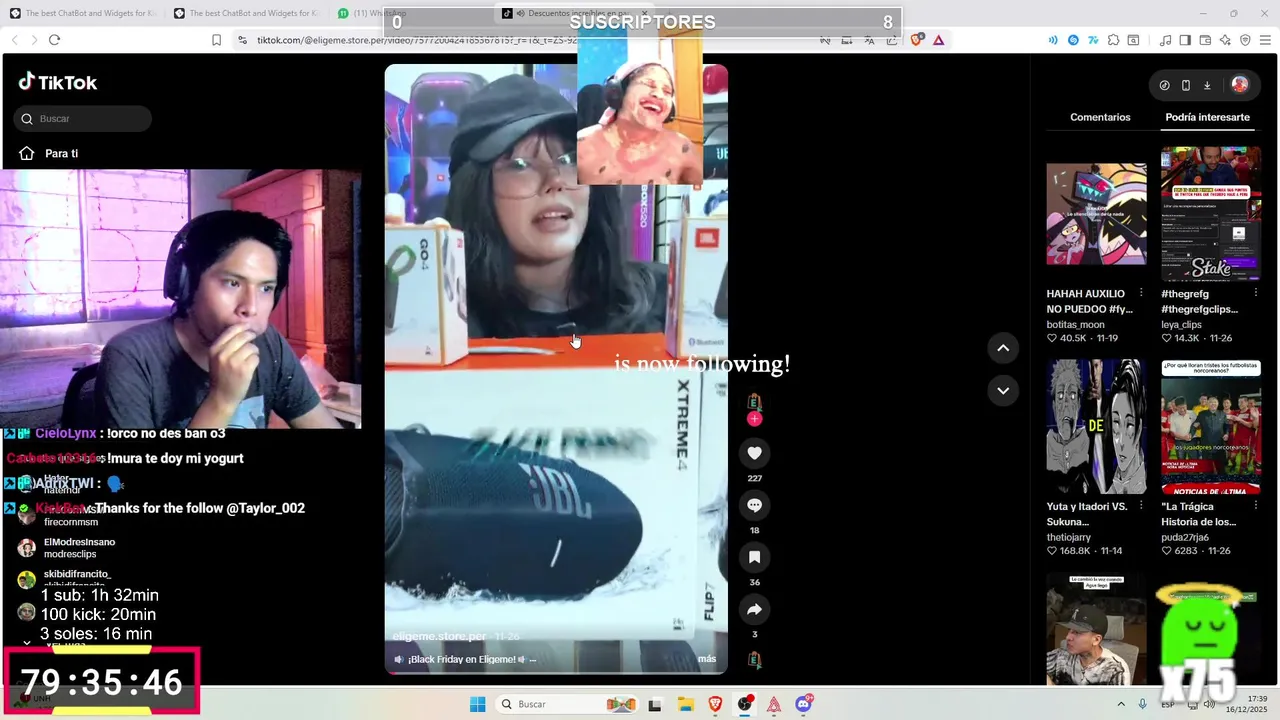
Task: Open the sound disc below the share count
Action: (754, 659)
